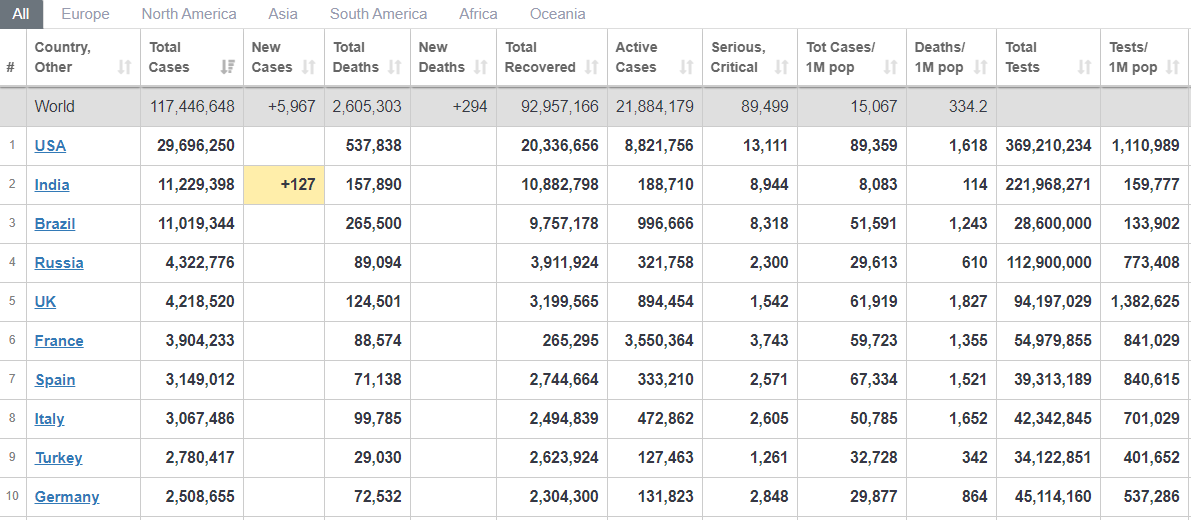This screenshot has height=520, width=1191.
Task: Switch to the Asia tab
Action: point(283,14)
